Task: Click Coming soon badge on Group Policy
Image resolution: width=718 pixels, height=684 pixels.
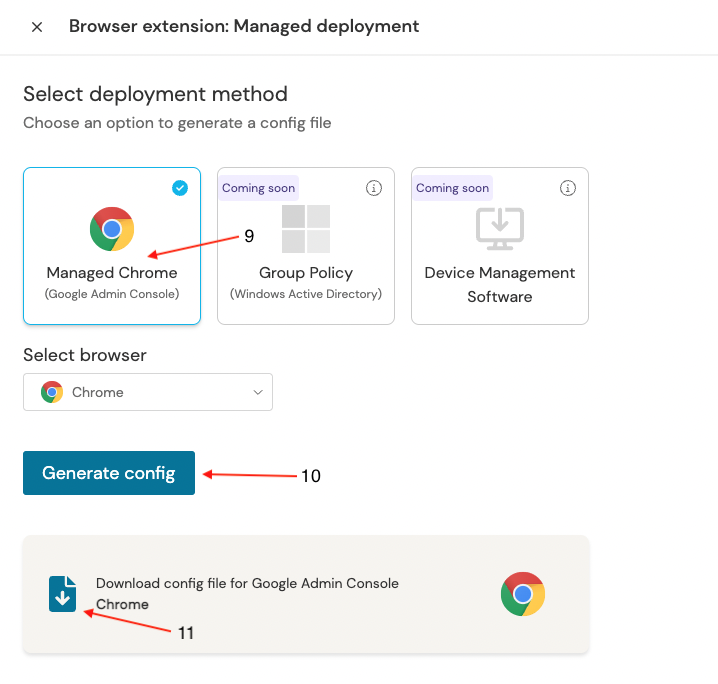Action: [x=259, y=188]
